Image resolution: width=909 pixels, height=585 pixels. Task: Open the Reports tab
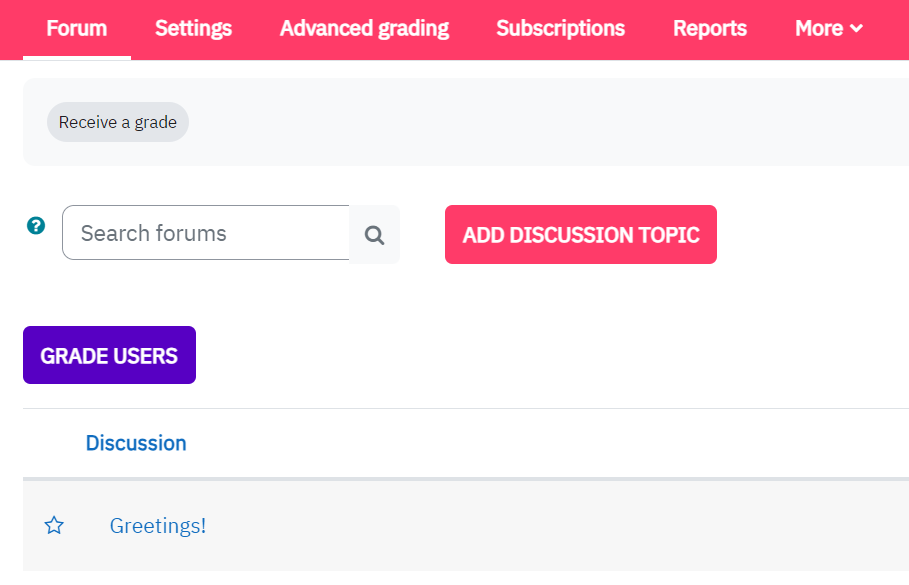pos(710,28)
